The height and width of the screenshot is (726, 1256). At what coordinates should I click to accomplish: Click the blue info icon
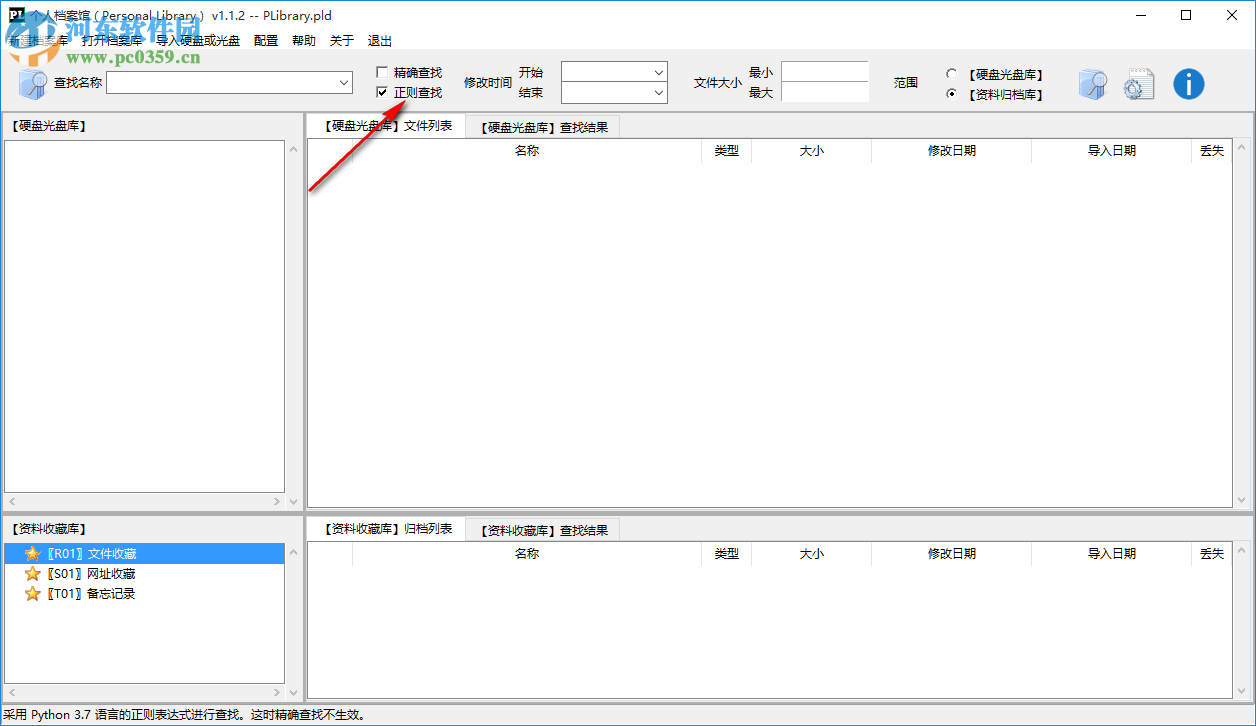click(1188, 84)
